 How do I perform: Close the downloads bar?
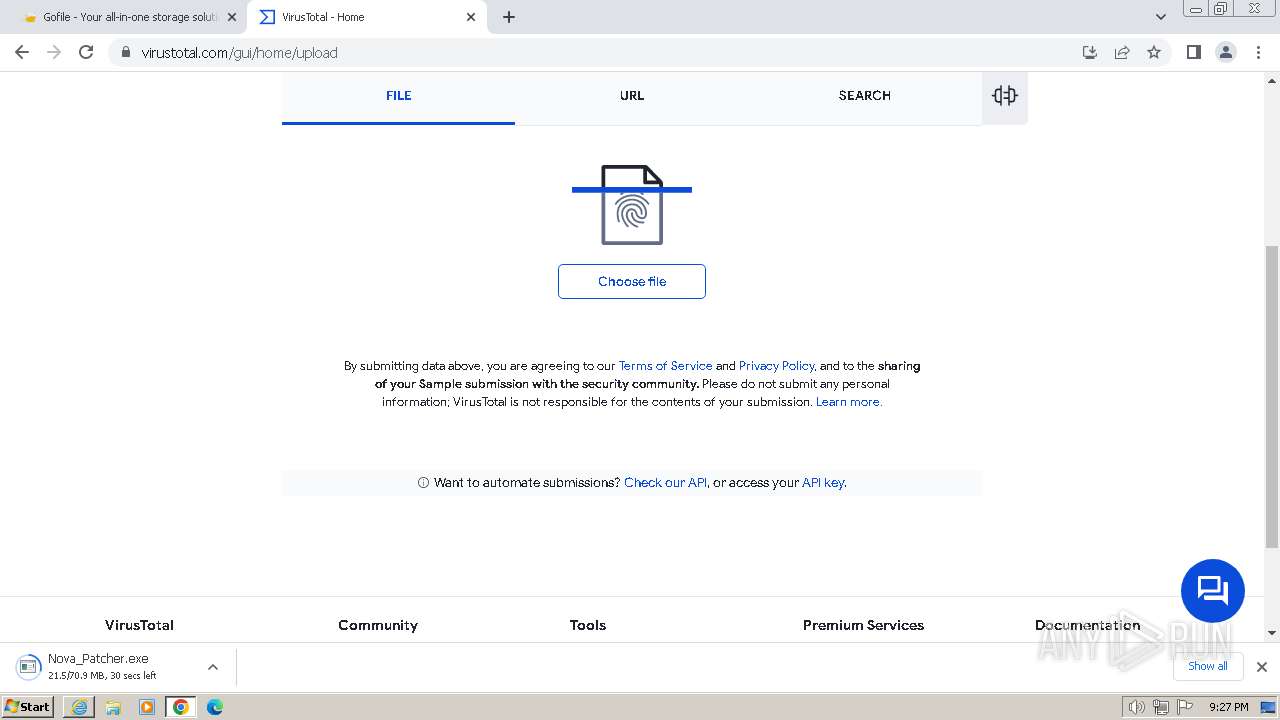click(1262, 667)
